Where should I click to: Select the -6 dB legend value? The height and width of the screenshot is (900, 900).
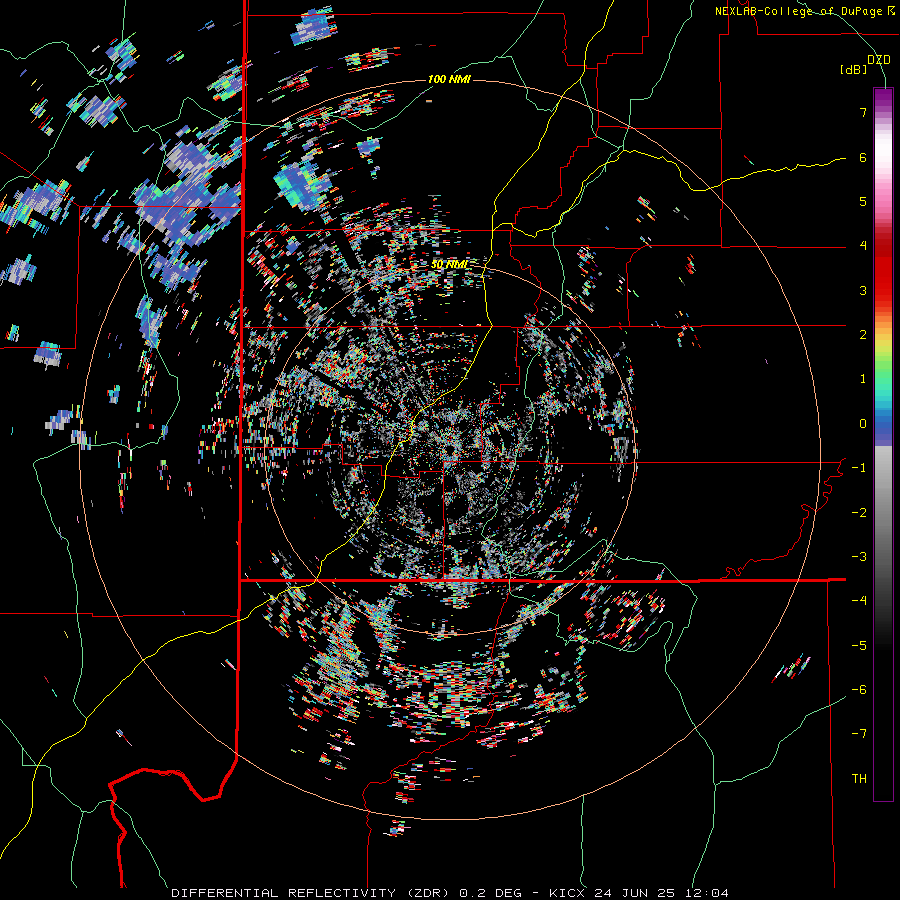859,690
